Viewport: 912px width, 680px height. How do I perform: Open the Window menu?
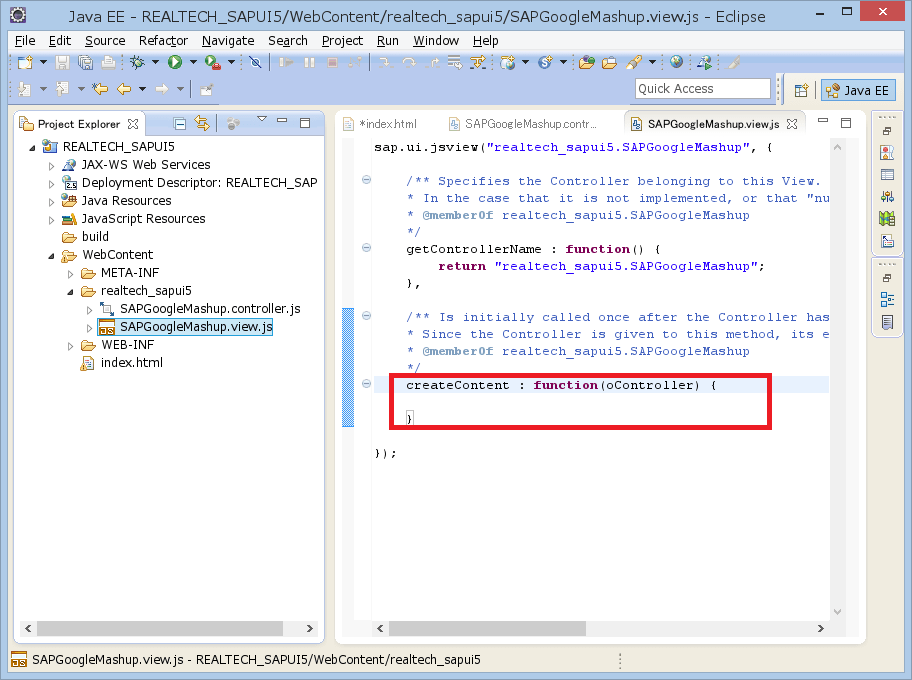point(436,41)
